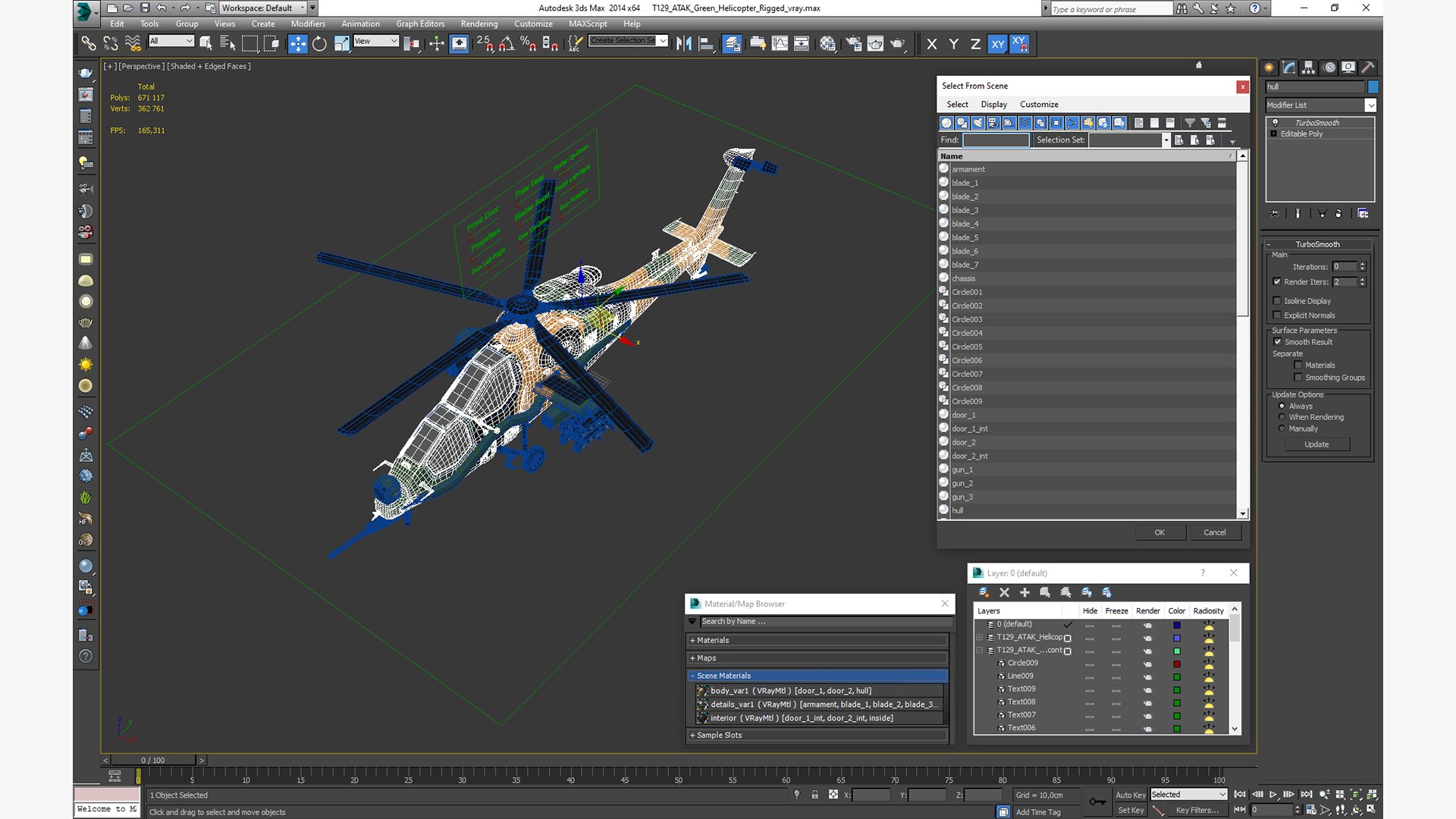Click Display Cameras filter in Select From Scene
This screenshot has width=1456, height=819.
(993, 123)
